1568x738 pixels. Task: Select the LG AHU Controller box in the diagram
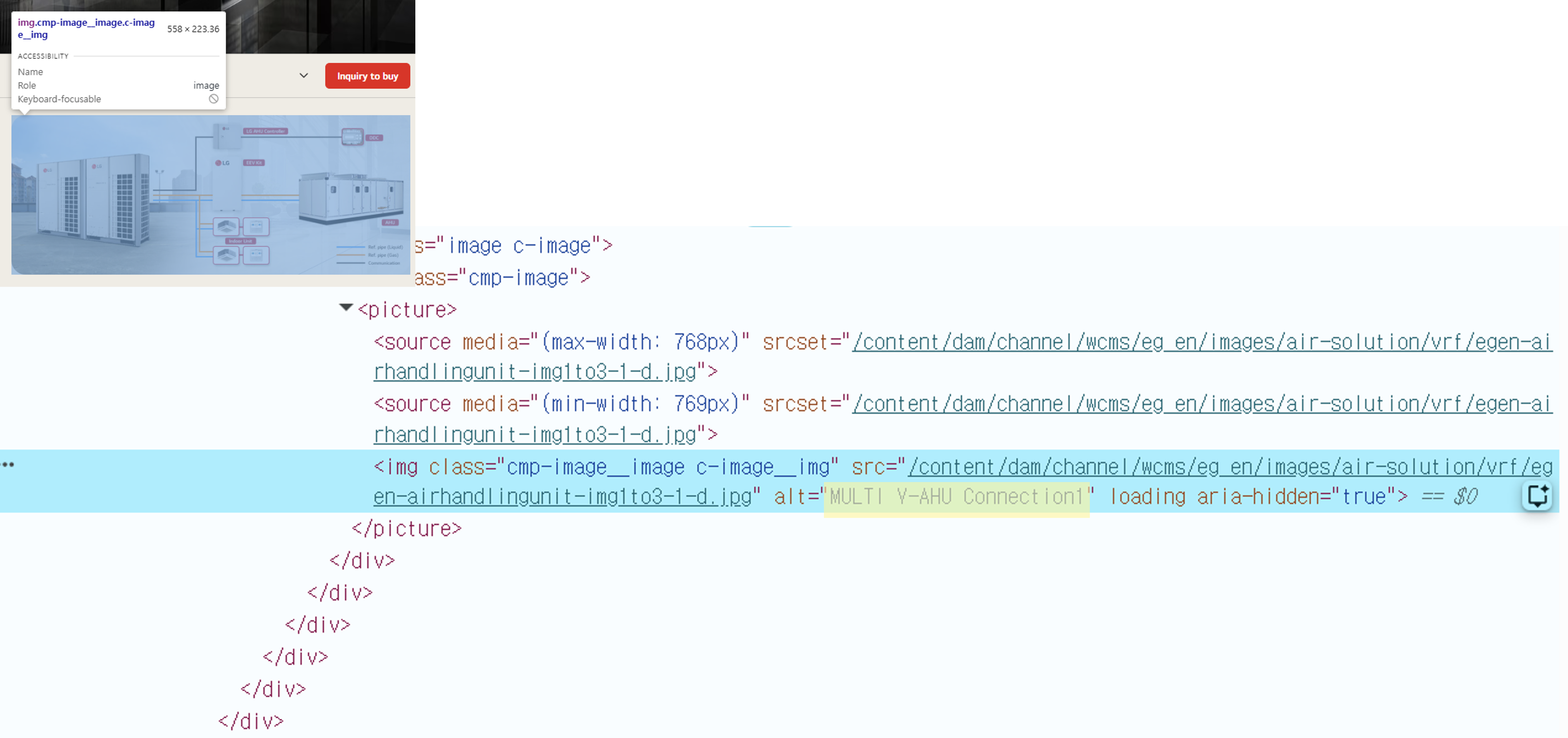click(266, 132)
